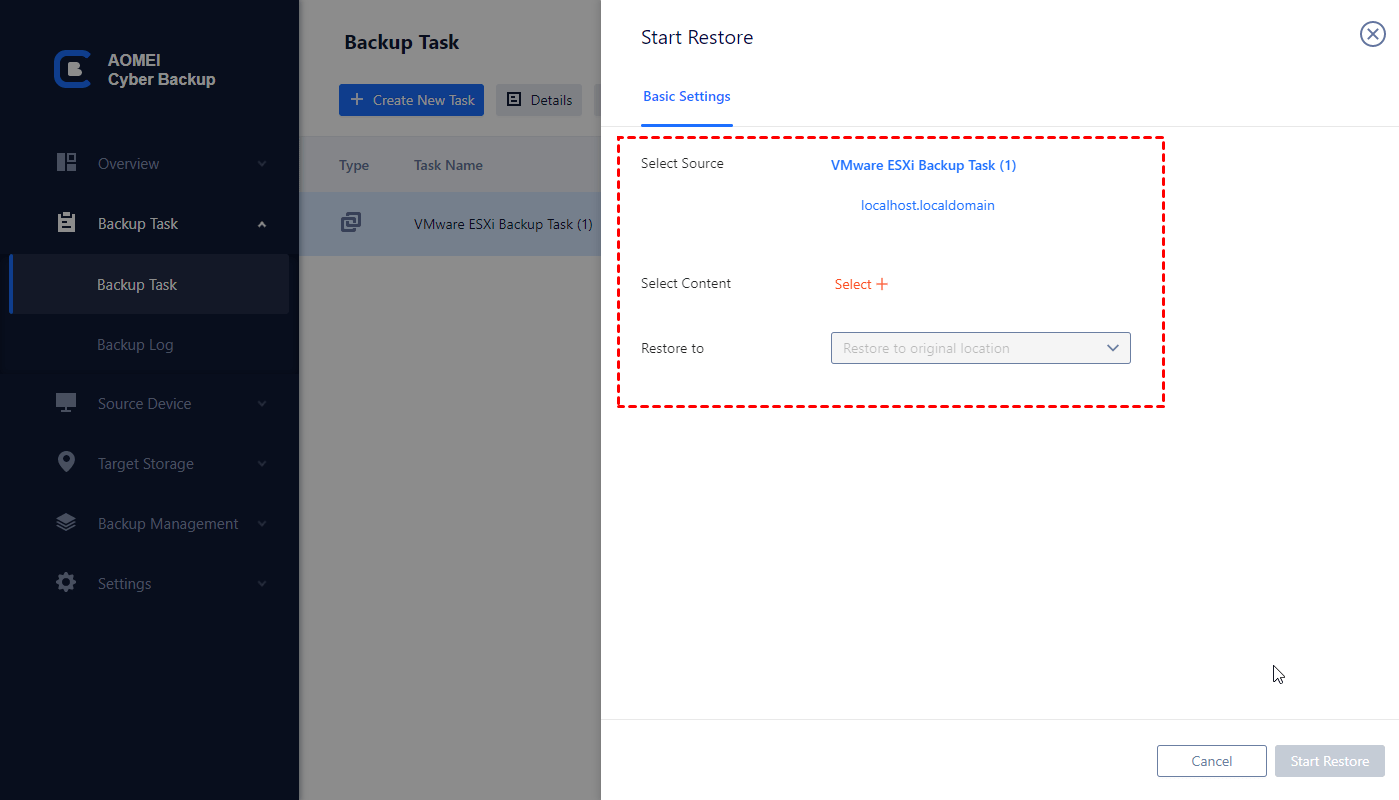
Task: Click the Restore to label
Action: coord(672,348)
